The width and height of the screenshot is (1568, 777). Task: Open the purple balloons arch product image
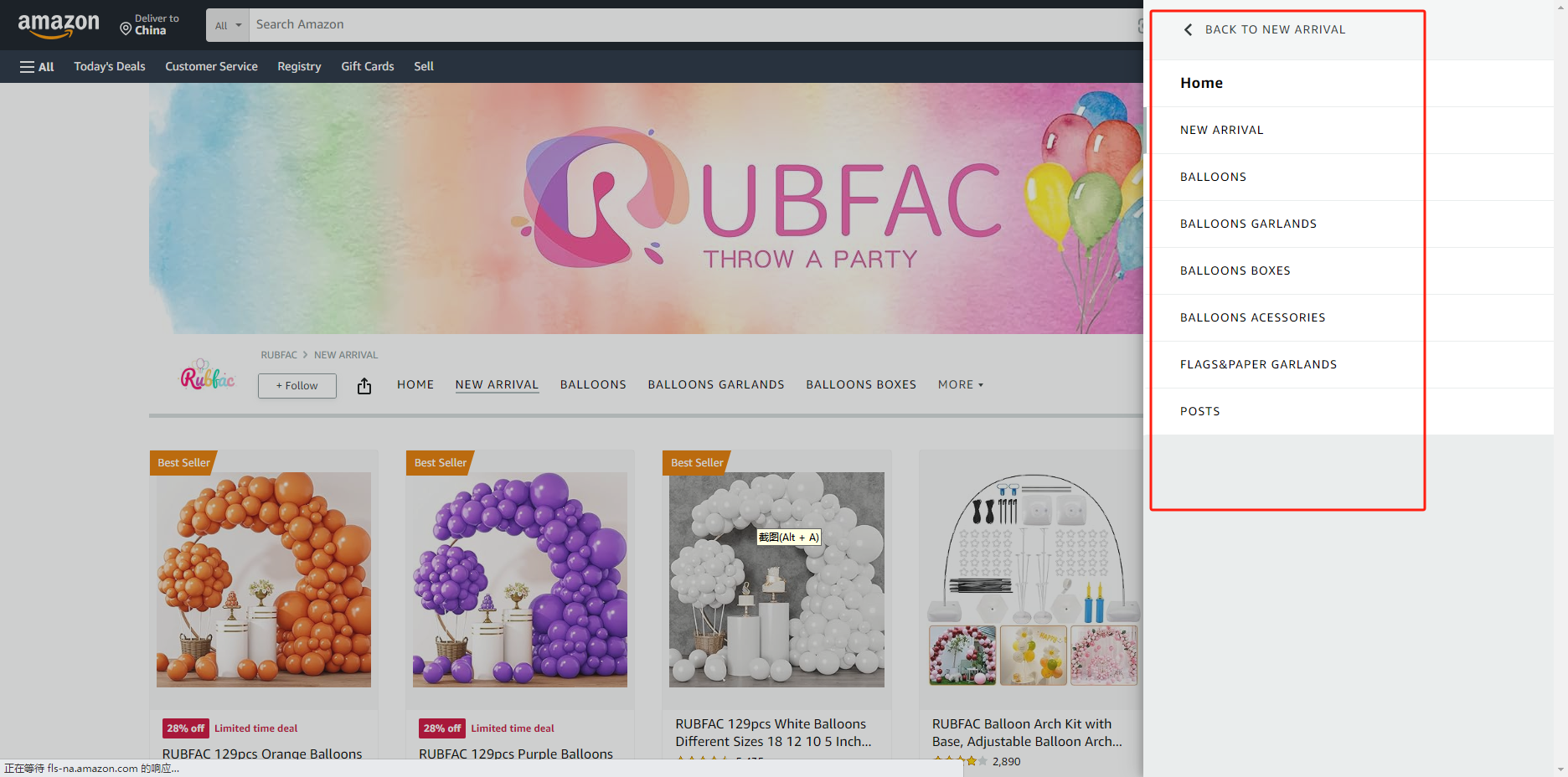point(520,579)
